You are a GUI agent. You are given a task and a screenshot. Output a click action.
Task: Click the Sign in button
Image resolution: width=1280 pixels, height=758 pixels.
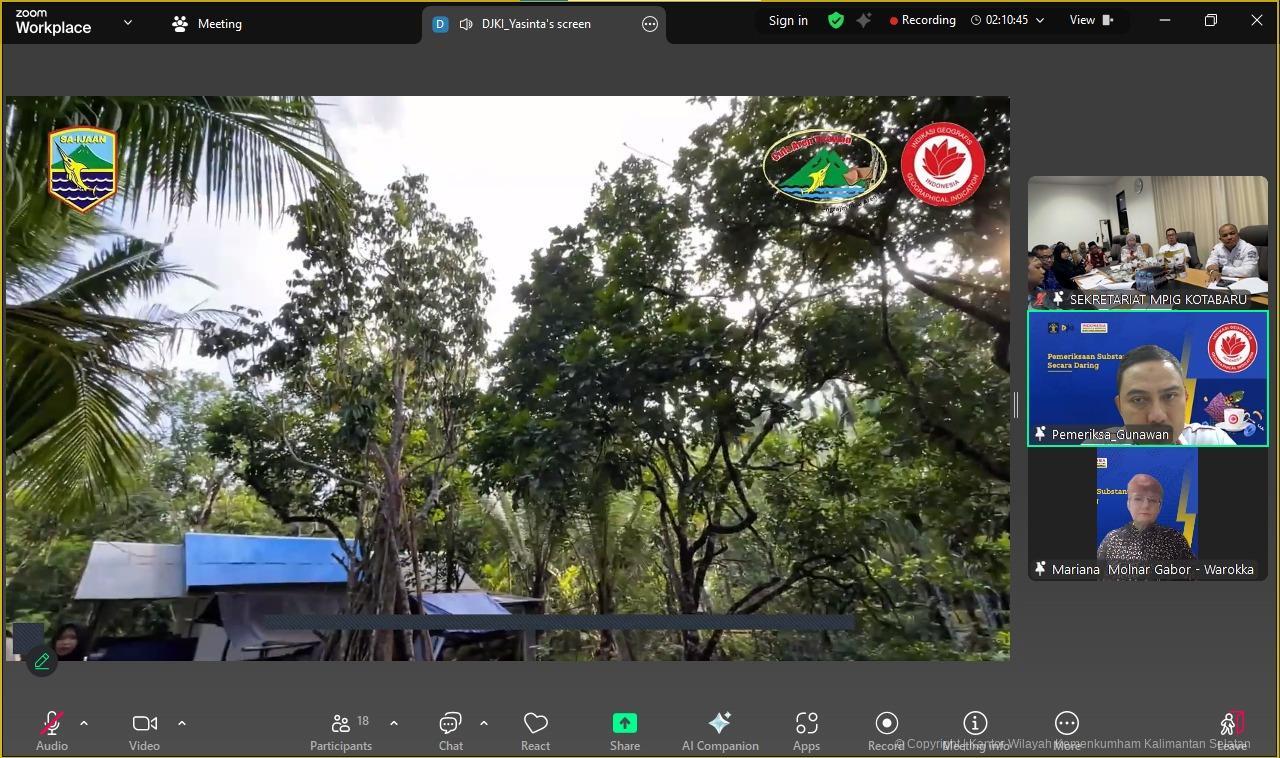[788, 20]
